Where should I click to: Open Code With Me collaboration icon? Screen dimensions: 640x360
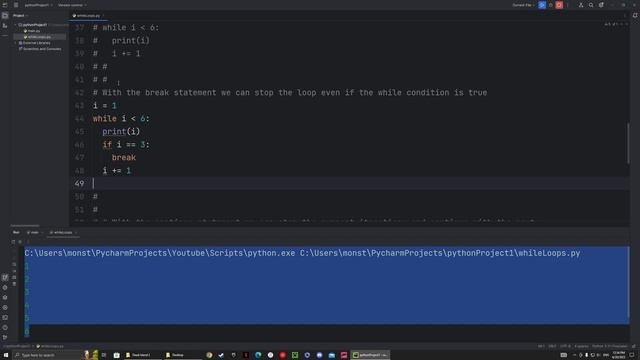[580, 5]
